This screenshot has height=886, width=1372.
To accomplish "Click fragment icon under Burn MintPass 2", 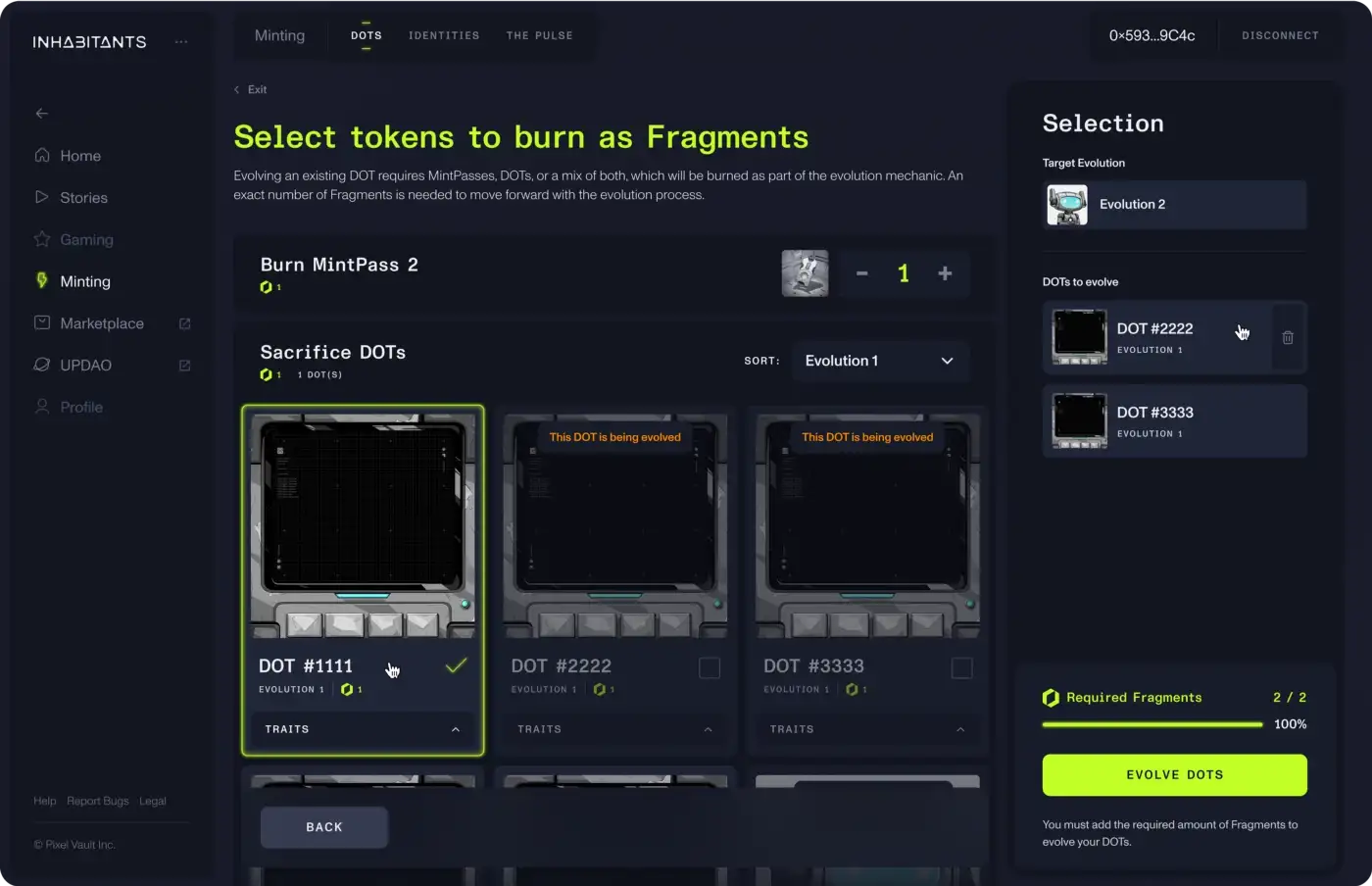I will 266,287.
